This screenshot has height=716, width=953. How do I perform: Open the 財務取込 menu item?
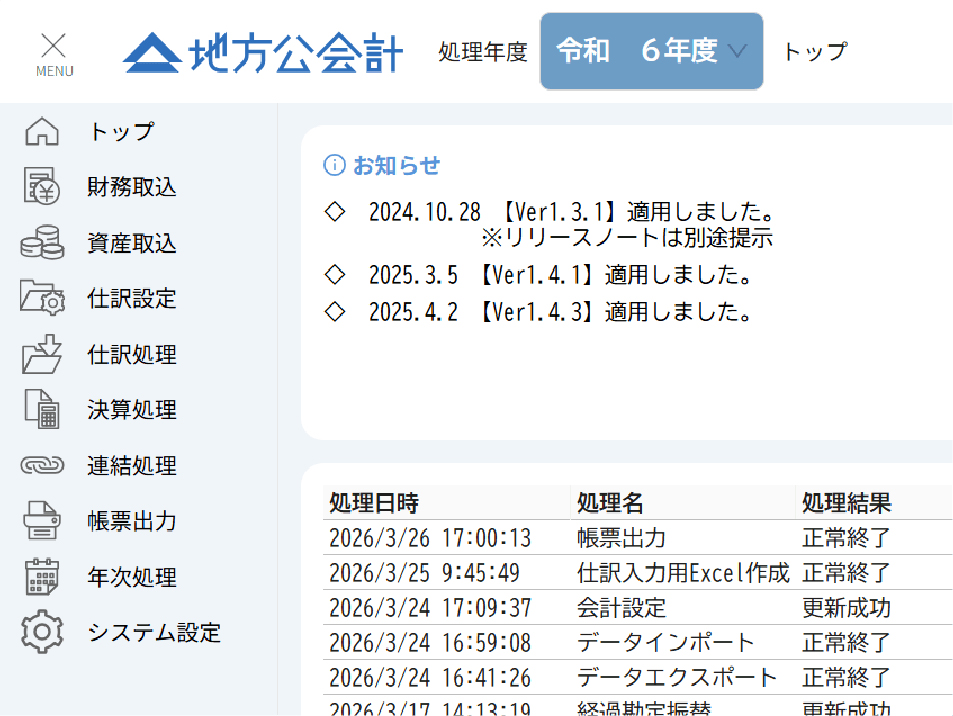point(132,187)
